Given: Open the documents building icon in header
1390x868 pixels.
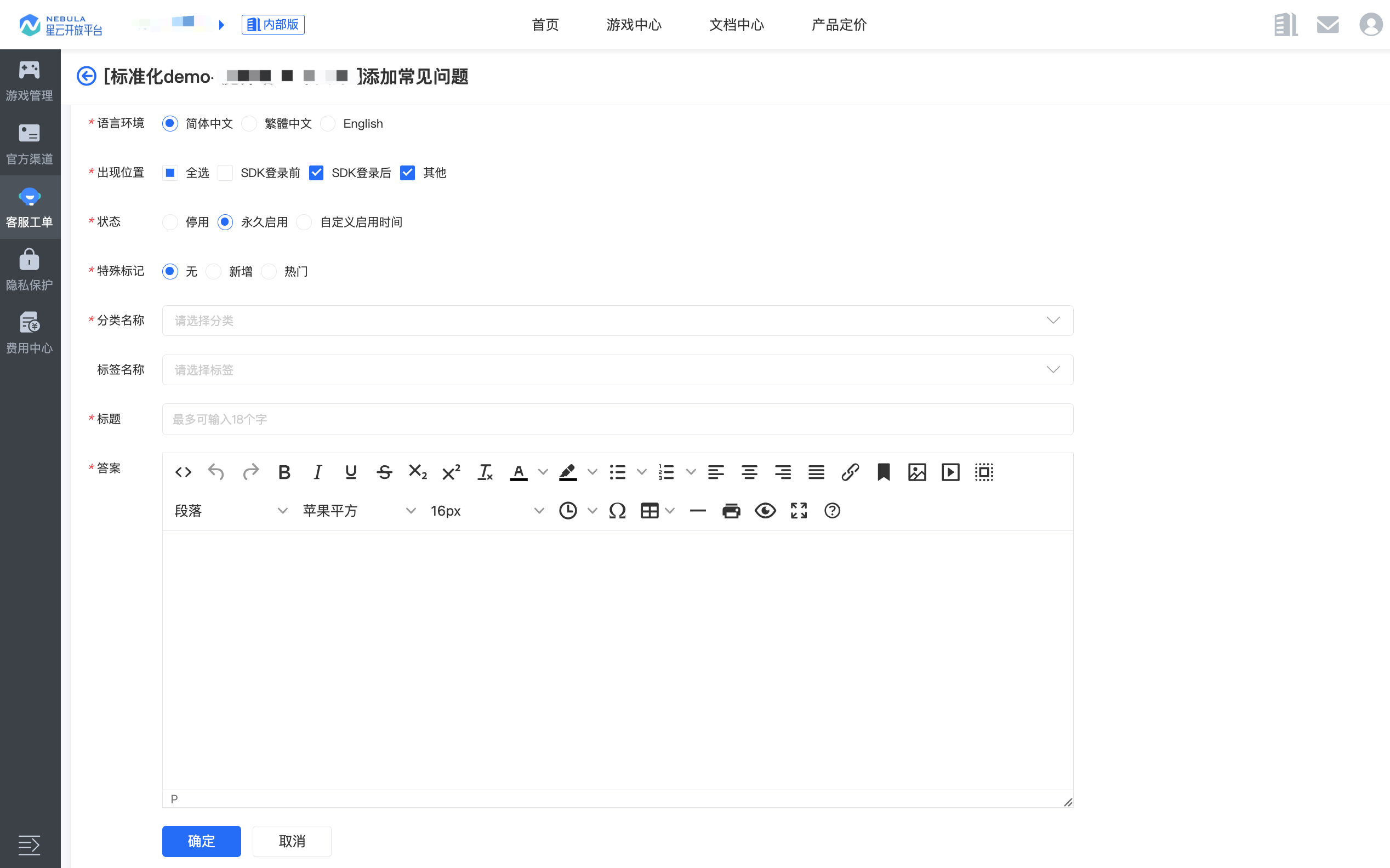Looking at the screenshot, I should (1285, 25).
